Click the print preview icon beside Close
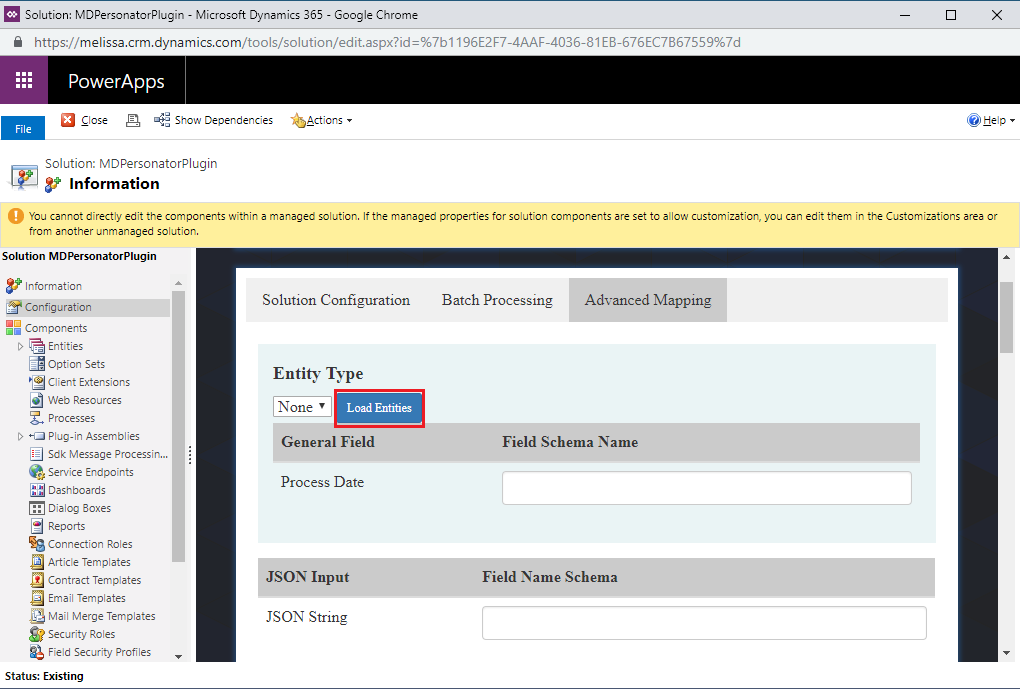This screenshot has height=689, width=1020. [133, 120]
